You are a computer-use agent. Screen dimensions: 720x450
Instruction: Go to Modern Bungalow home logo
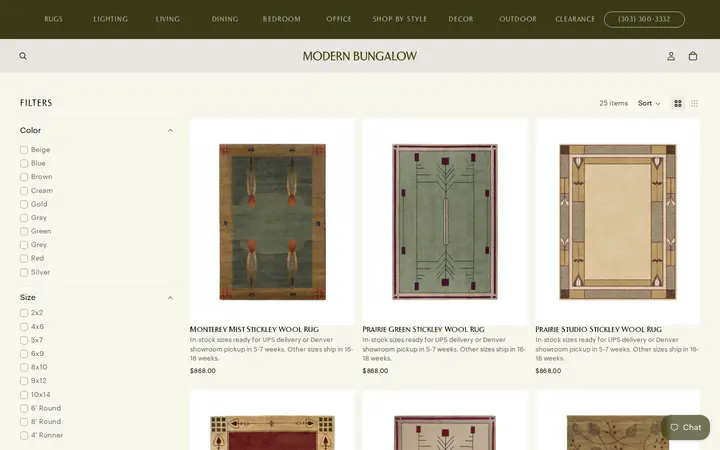(x=360, y=56)
